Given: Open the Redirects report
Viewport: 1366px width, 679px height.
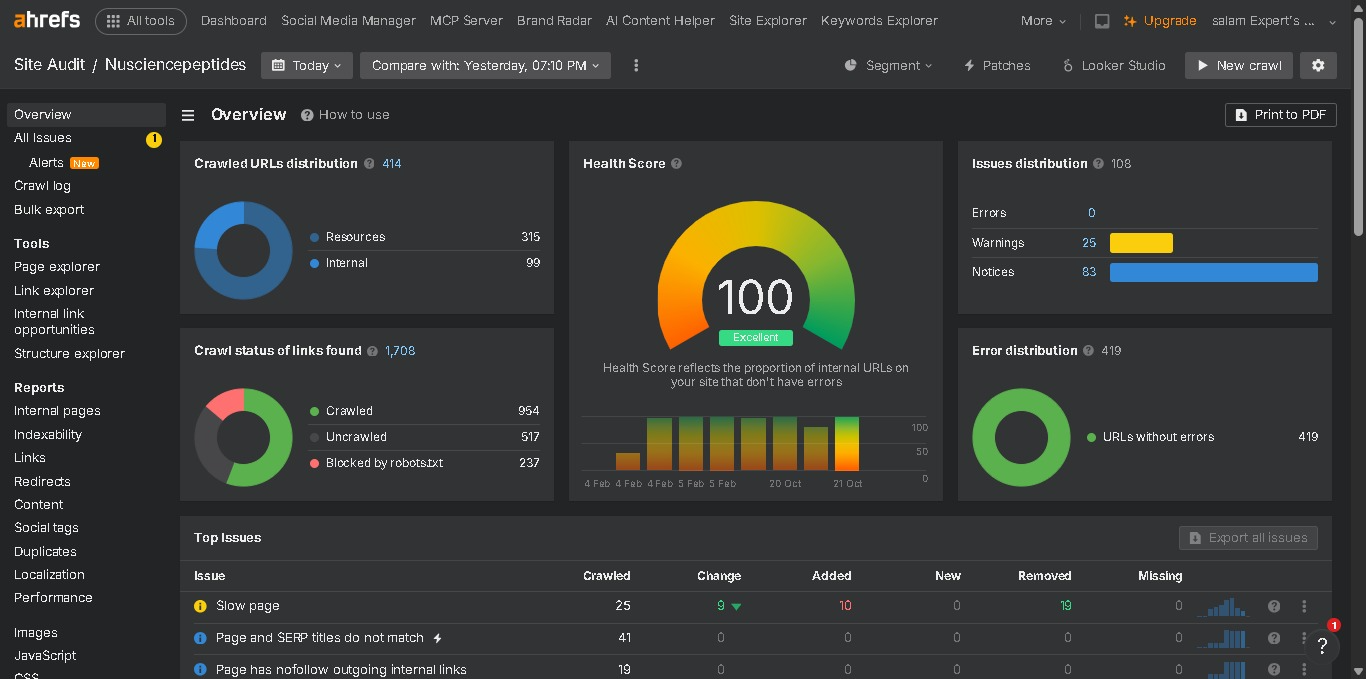Looking at the screenshot, I should tap(42, 481).
